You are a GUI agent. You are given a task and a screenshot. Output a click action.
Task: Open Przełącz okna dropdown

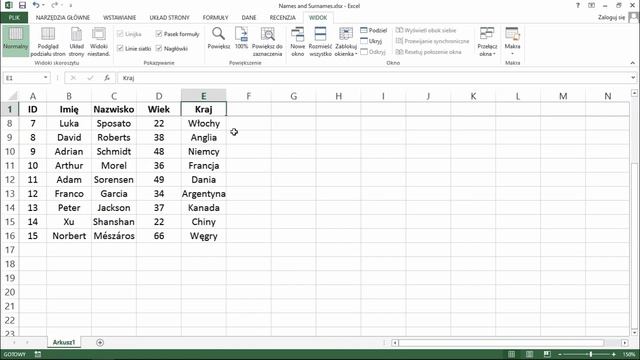(x=487, y=42)
